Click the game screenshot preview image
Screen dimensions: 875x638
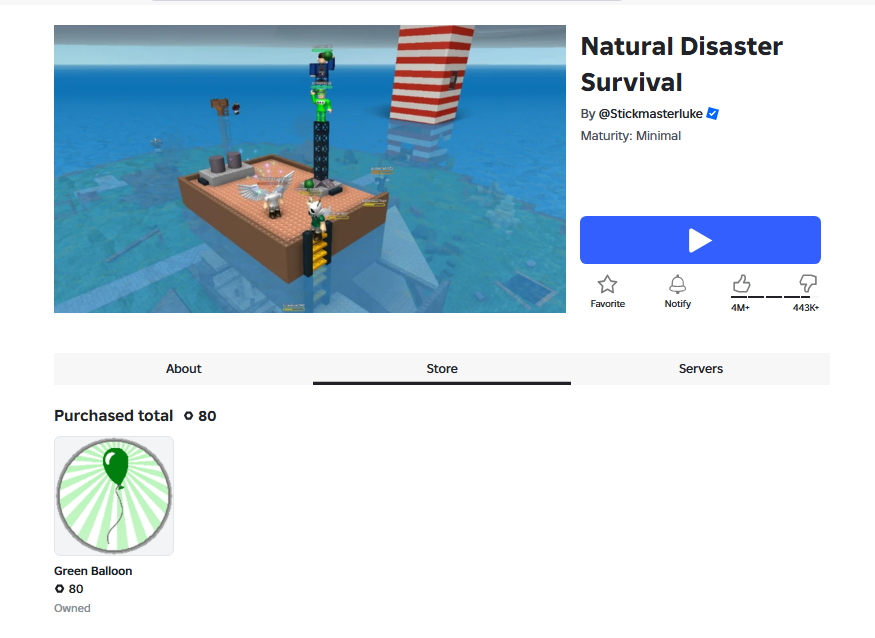310,169
